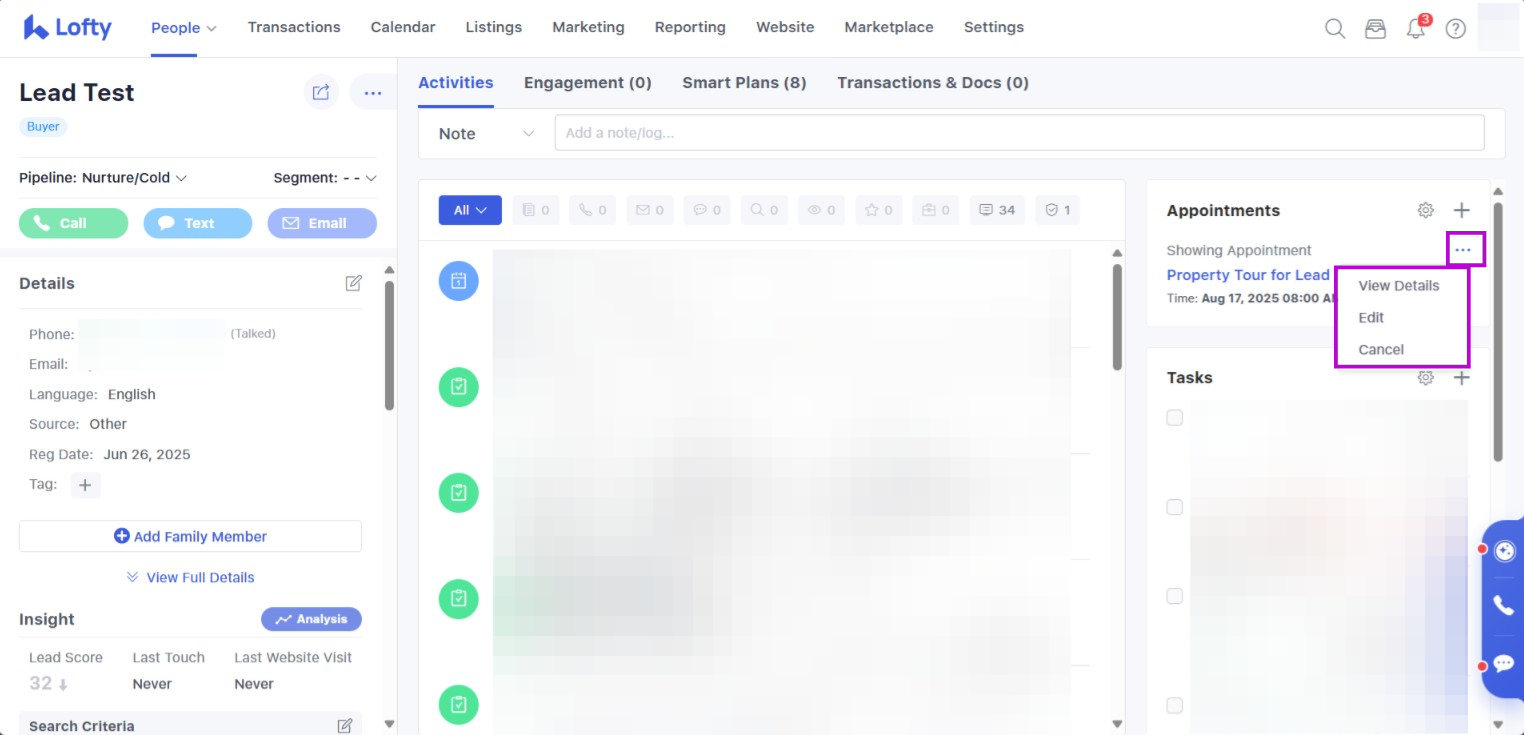Open the help question mark icon
This screenshot has width=1524, height=735.
tap(1455, 29)
